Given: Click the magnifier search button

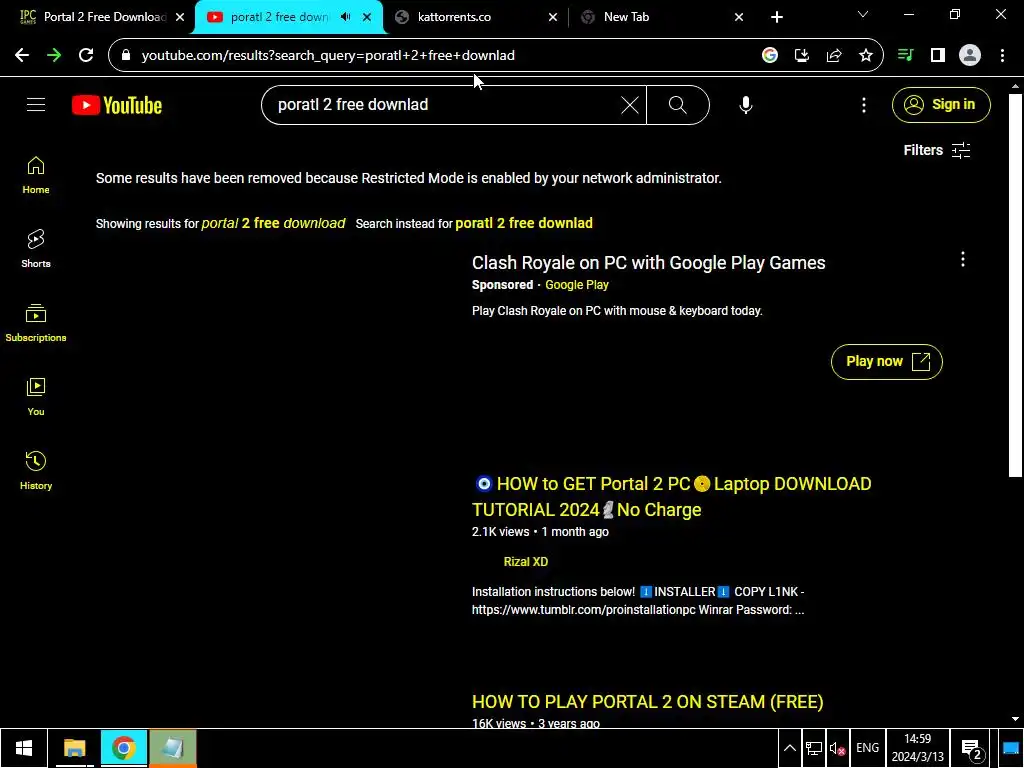Looking at the screenshot, I should point(678,104).
